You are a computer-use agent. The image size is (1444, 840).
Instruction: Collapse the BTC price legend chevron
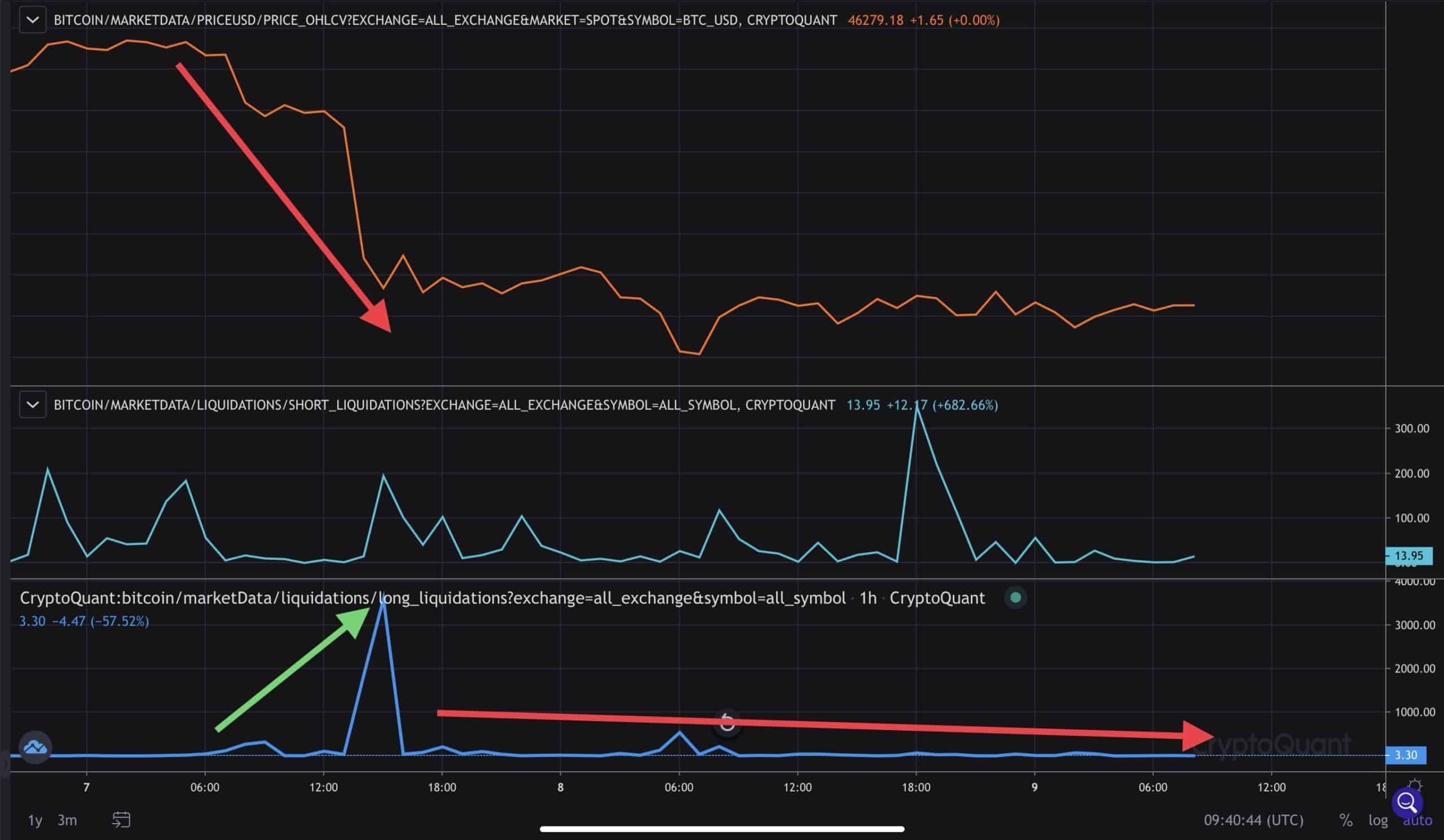click(x=33, y=20)
